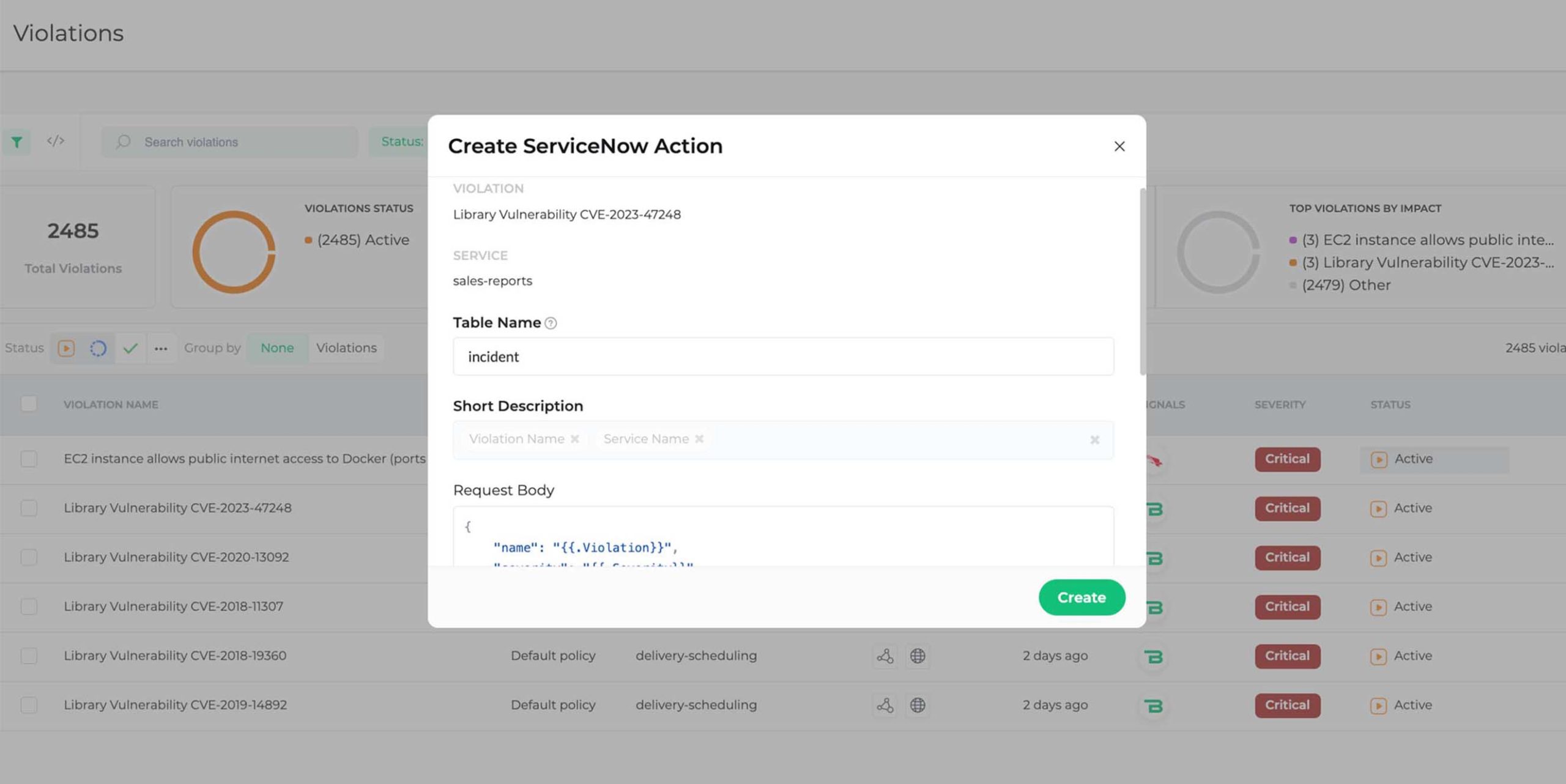Check the CVE-2023-47248 row checkbox

click(29, 508)
